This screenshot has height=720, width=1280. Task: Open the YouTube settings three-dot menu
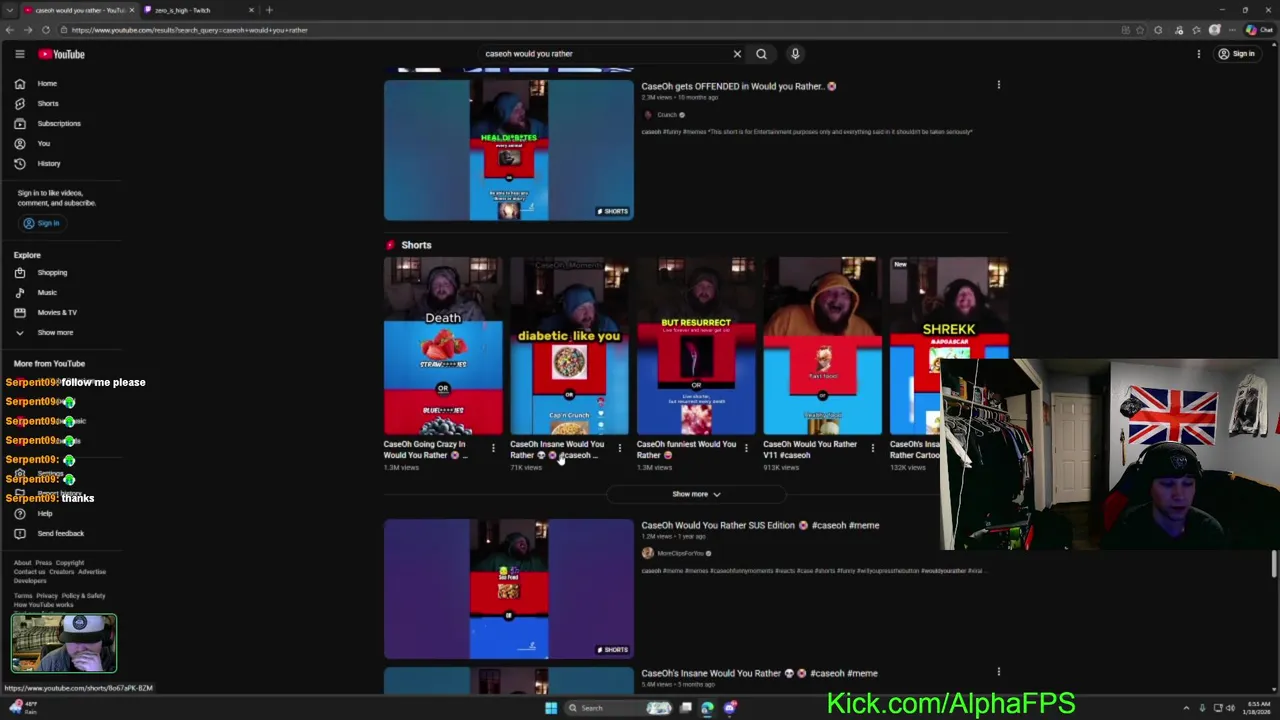pyautogui.click(x=1198, y=54)
